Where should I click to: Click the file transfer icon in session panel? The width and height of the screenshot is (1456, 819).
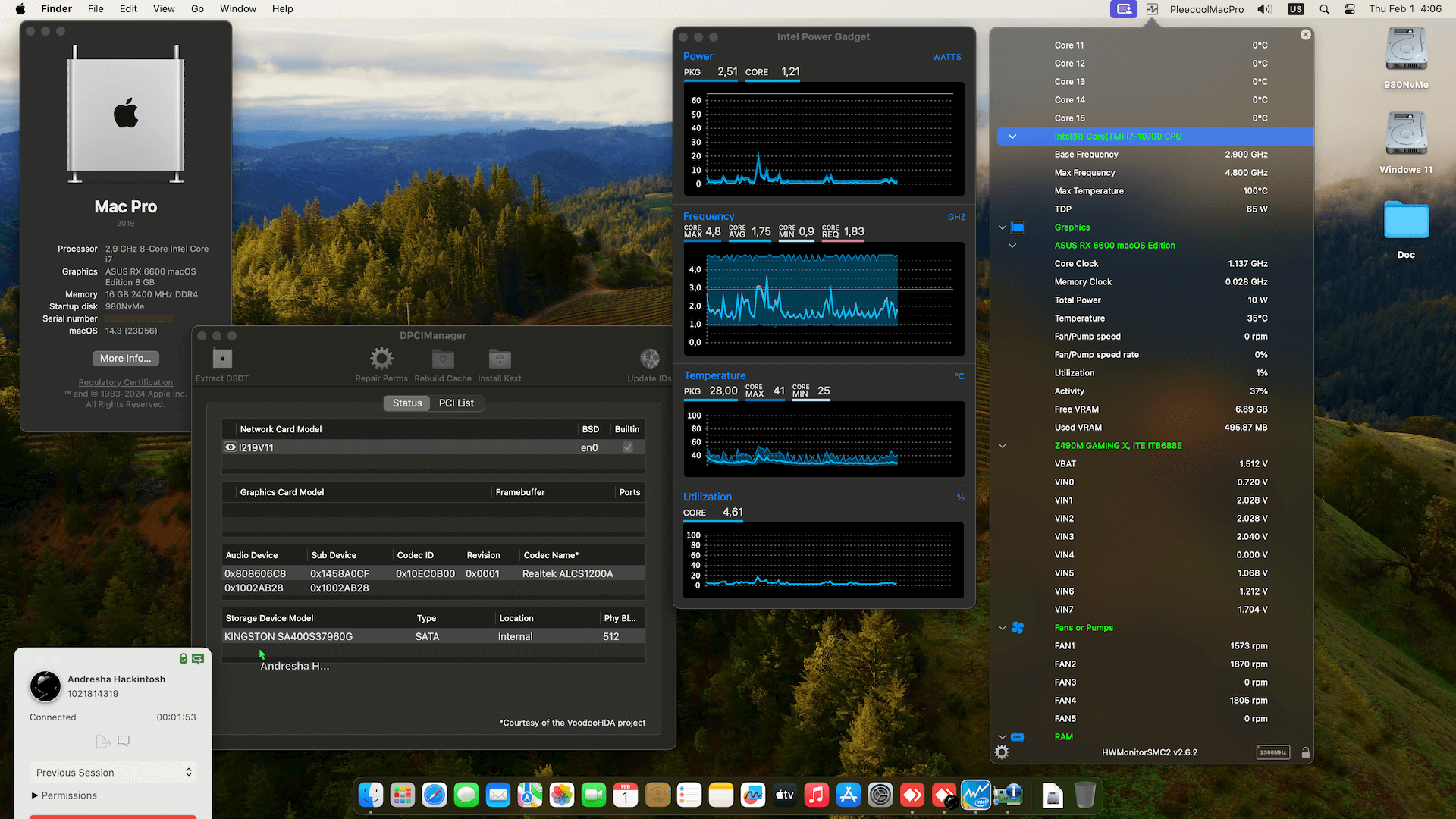coord(103,741)
